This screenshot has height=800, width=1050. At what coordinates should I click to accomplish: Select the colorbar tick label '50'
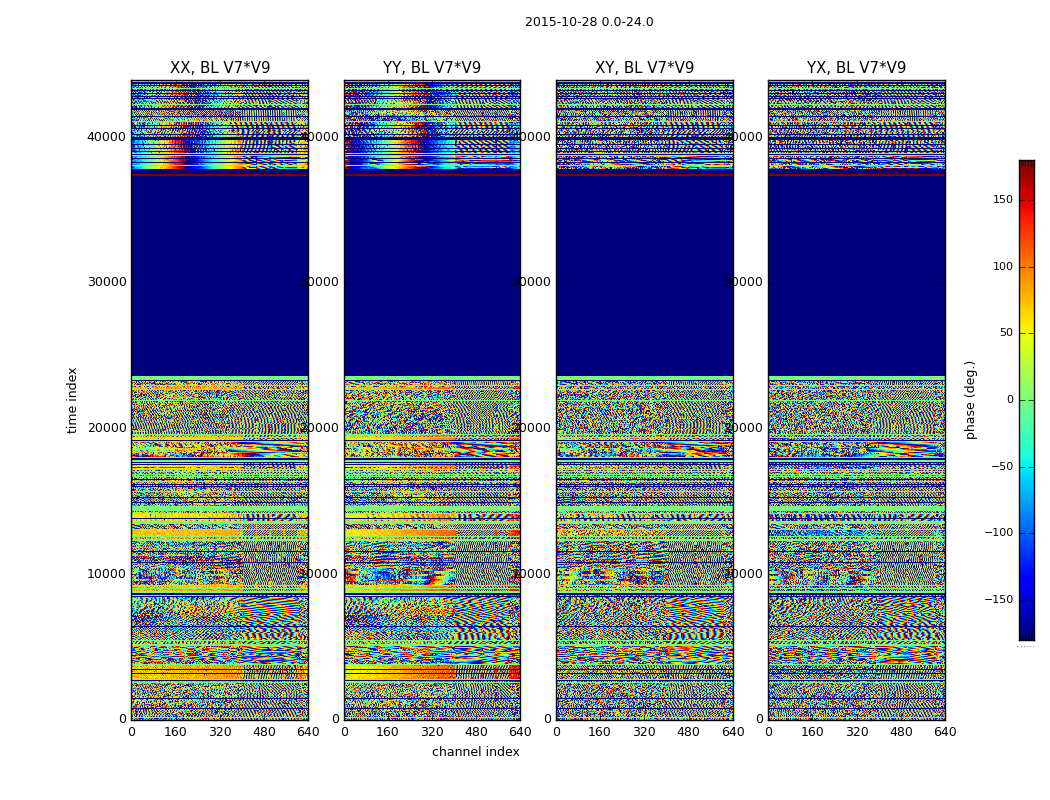tap(1006, 333)
